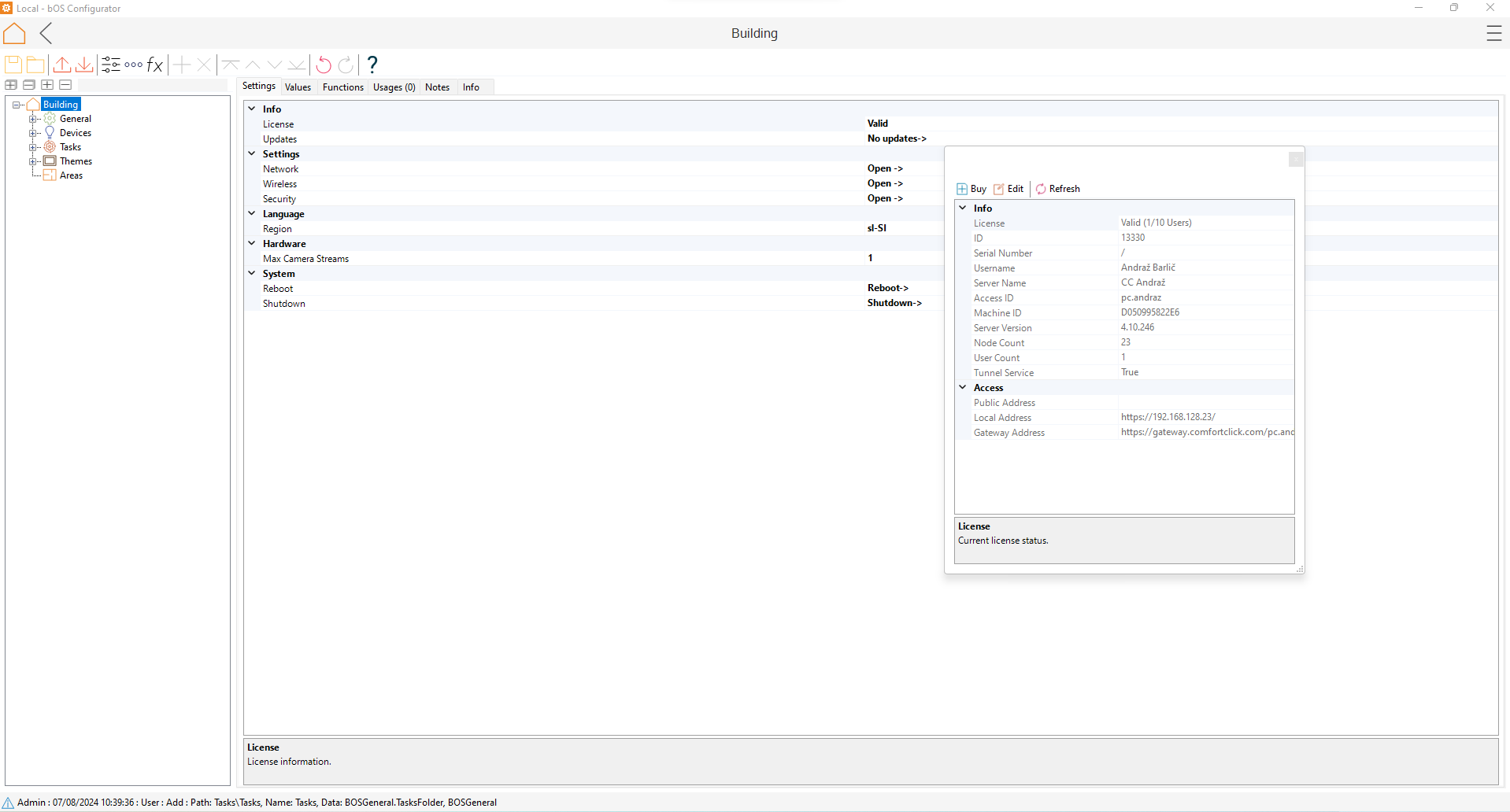Click the No updates-> value
The width and height of the screenshot is (1510, 812).
coord(897,138)
